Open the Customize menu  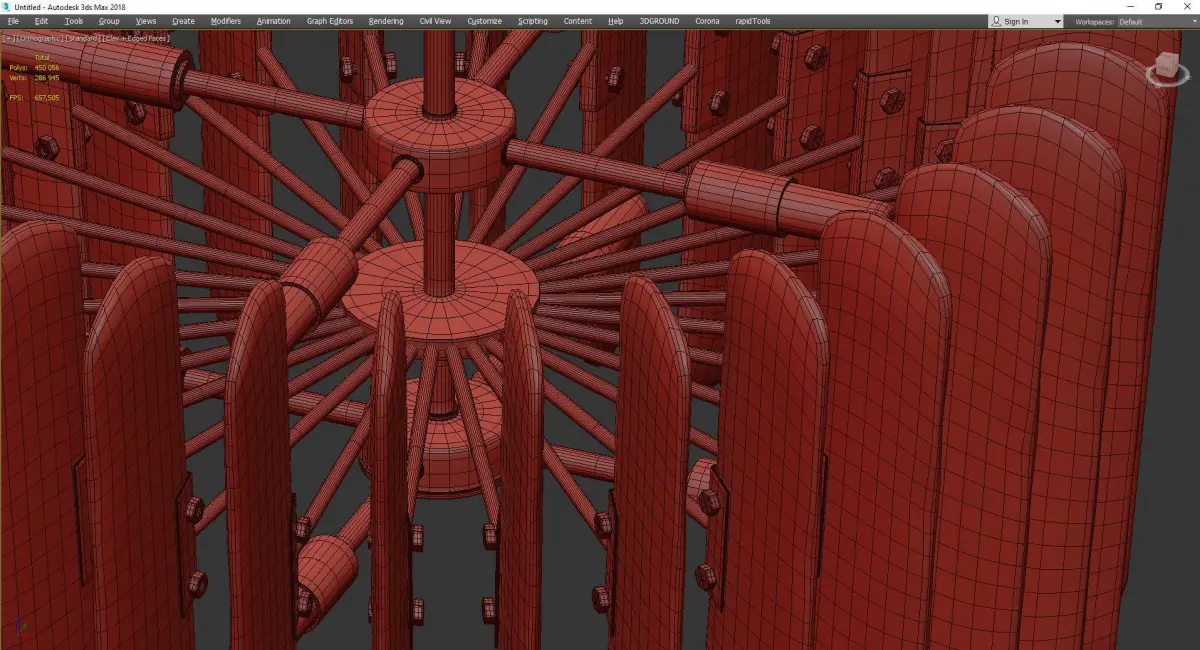click(485, 21)
